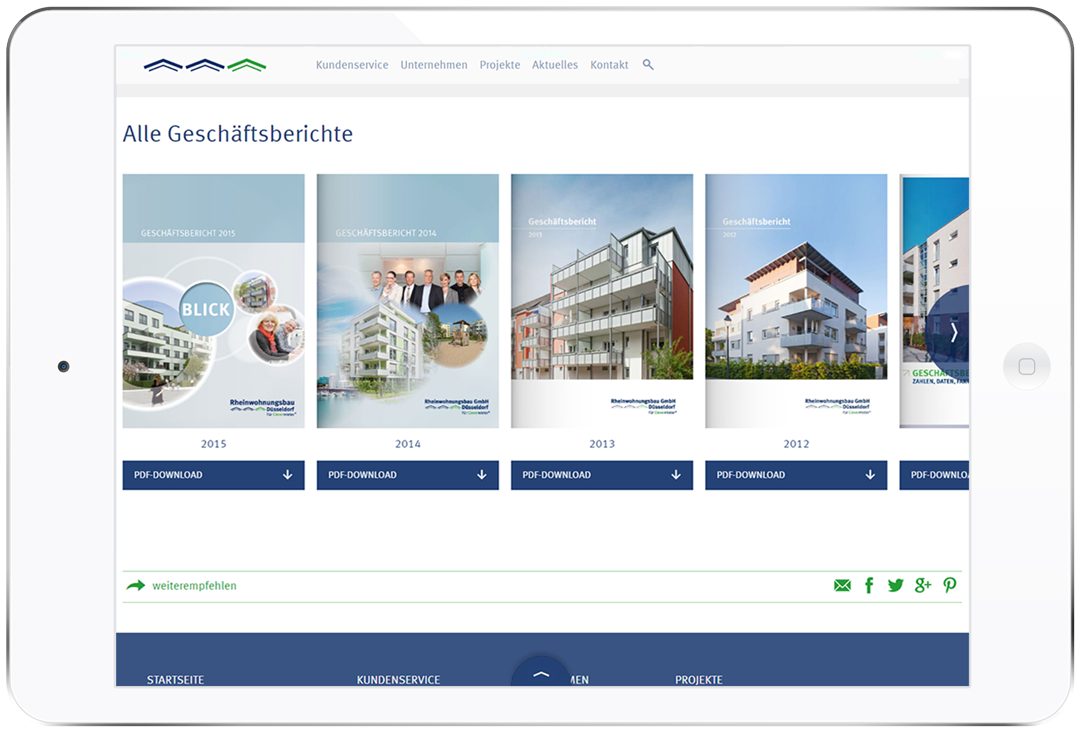Download the 2012 report PDF

click(x=796, y=475)
